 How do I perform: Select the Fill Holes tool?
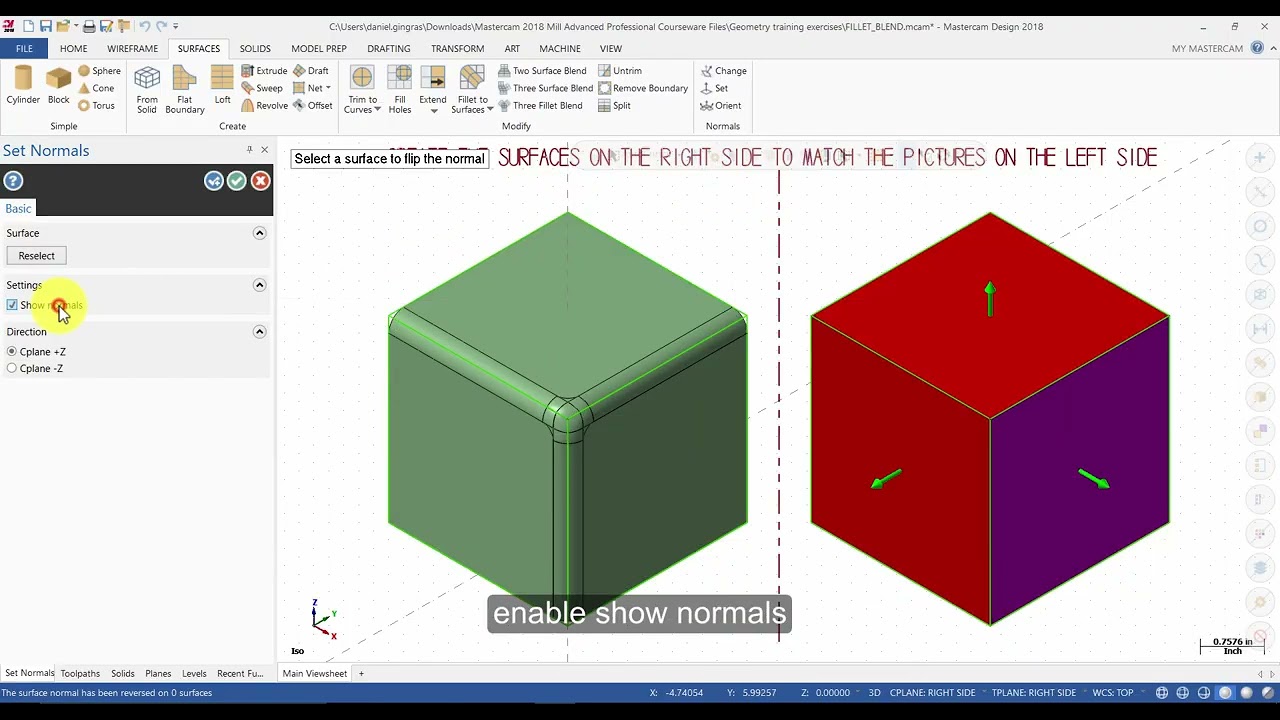(400, 90)
